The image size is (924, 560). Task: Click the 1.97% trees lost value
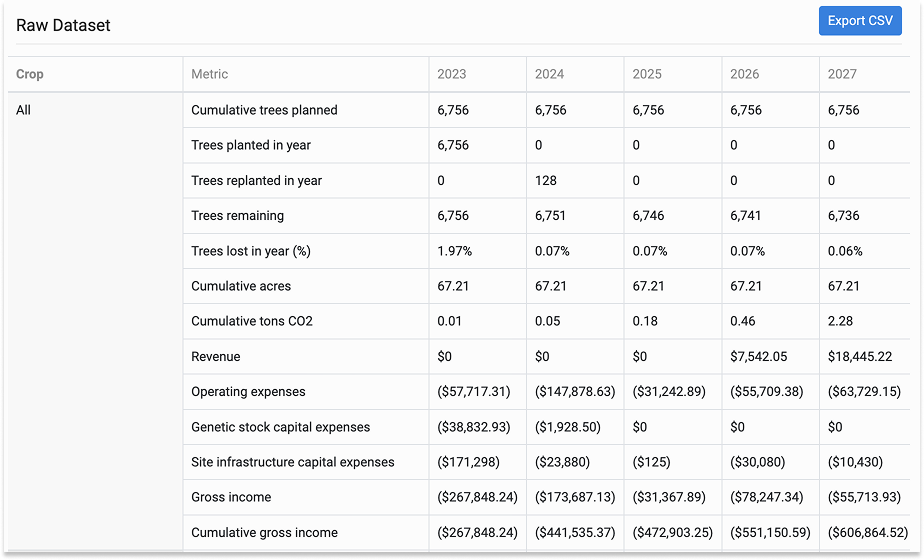pos(454,251)
